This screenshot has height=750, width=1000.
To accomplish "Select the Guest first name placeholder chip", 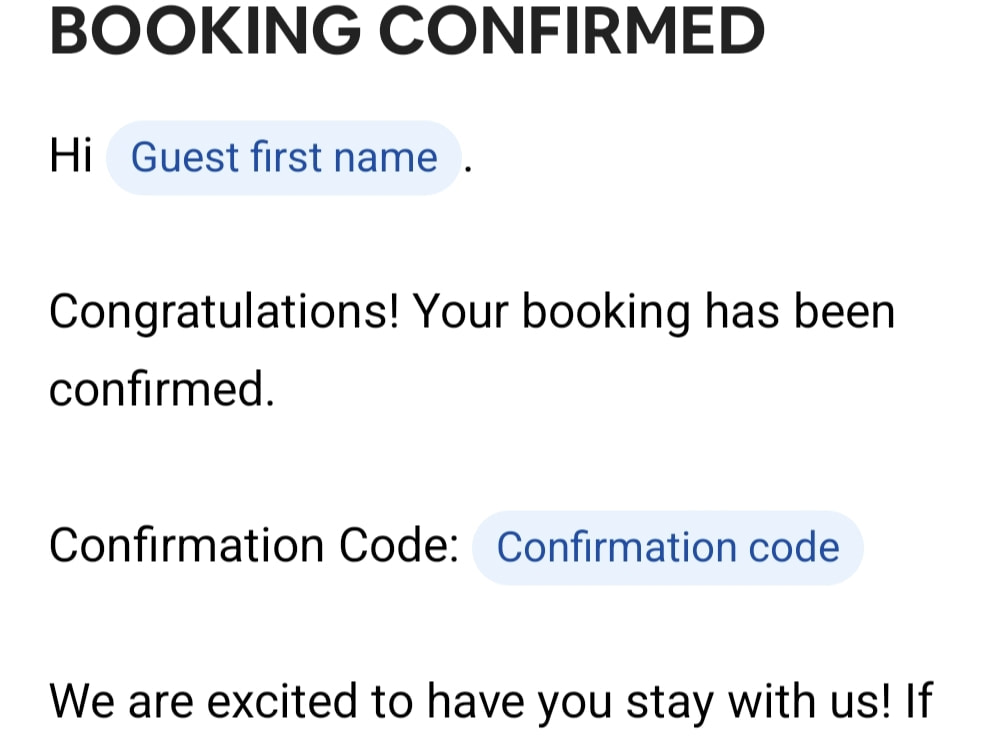I will pyautogui.click(x=283, y=158).
